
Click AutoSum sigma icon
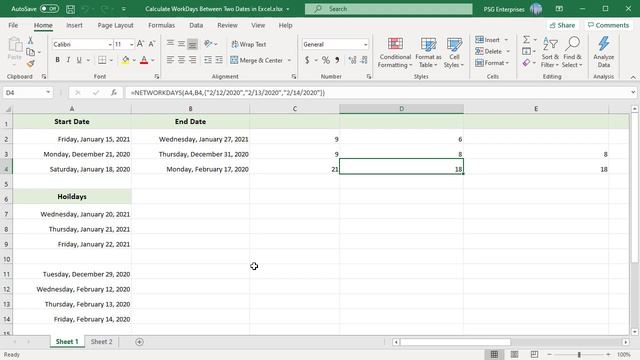pyautogui.click(x=527, y=40)
